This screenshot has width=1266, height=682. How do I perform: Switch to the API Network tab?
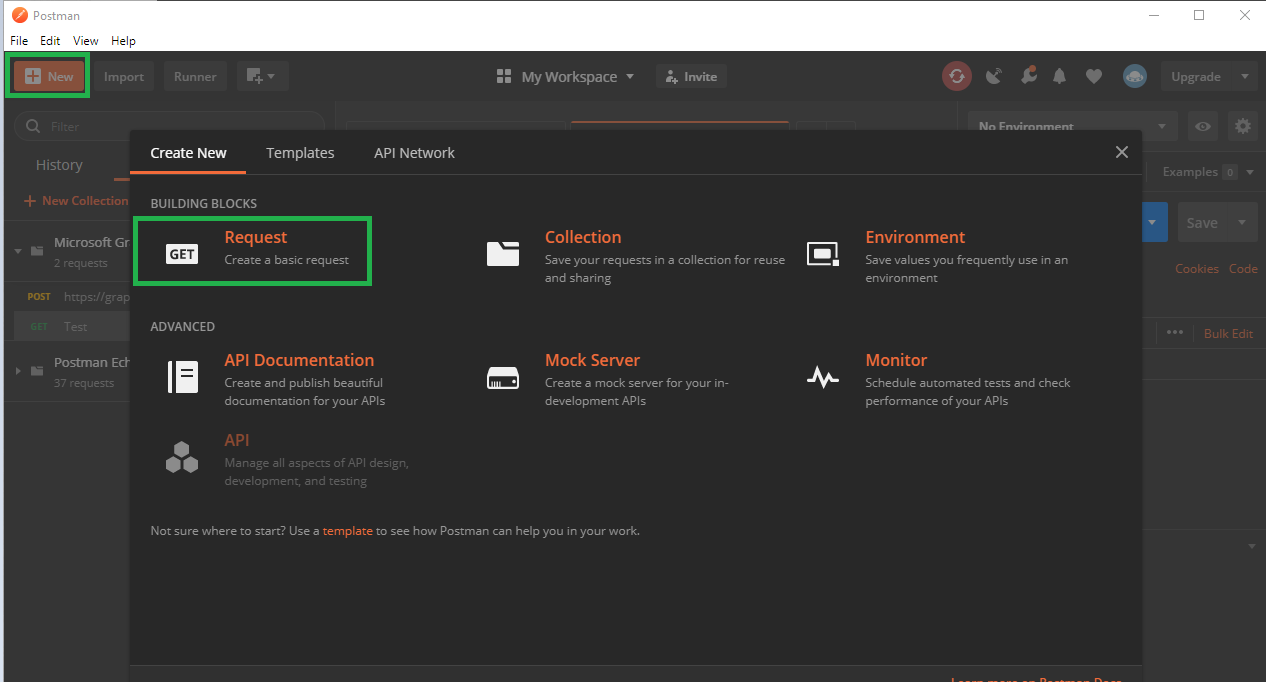(414, 153)
